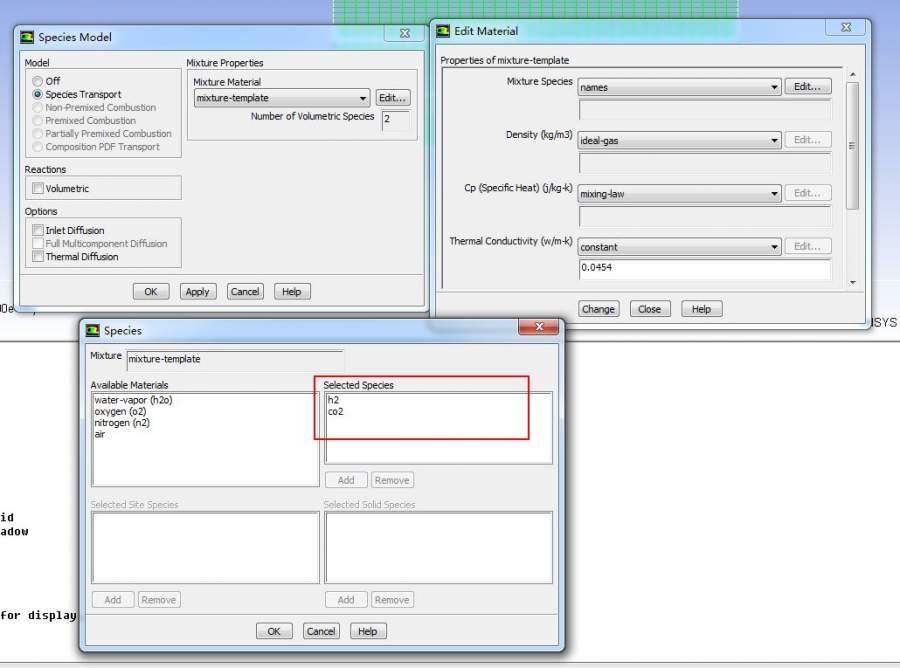Viewport: 900px width, 668px height.
Task: Click Remove under Selected Solid Species
Action: point(392,600)
